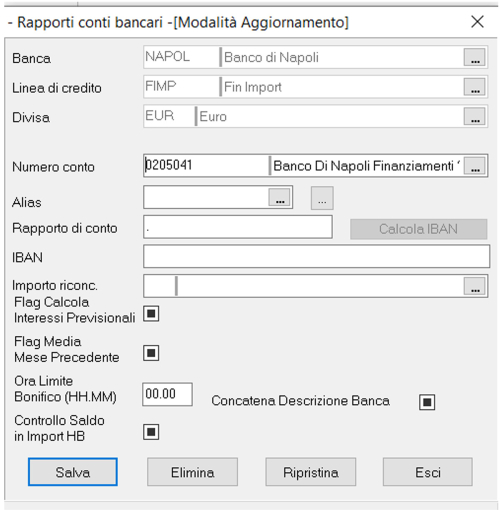Toggle Flag Calcola Interessi Previsionali checkbox
The height and width of the screenshot is (512, 500).
coord(151,314)
